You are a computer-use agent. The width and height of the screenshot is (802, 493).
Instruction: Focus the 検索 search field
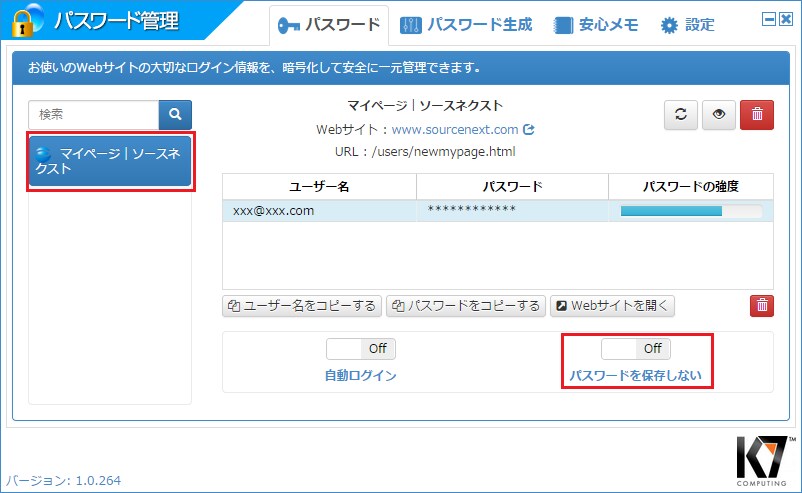pos(94,115)
